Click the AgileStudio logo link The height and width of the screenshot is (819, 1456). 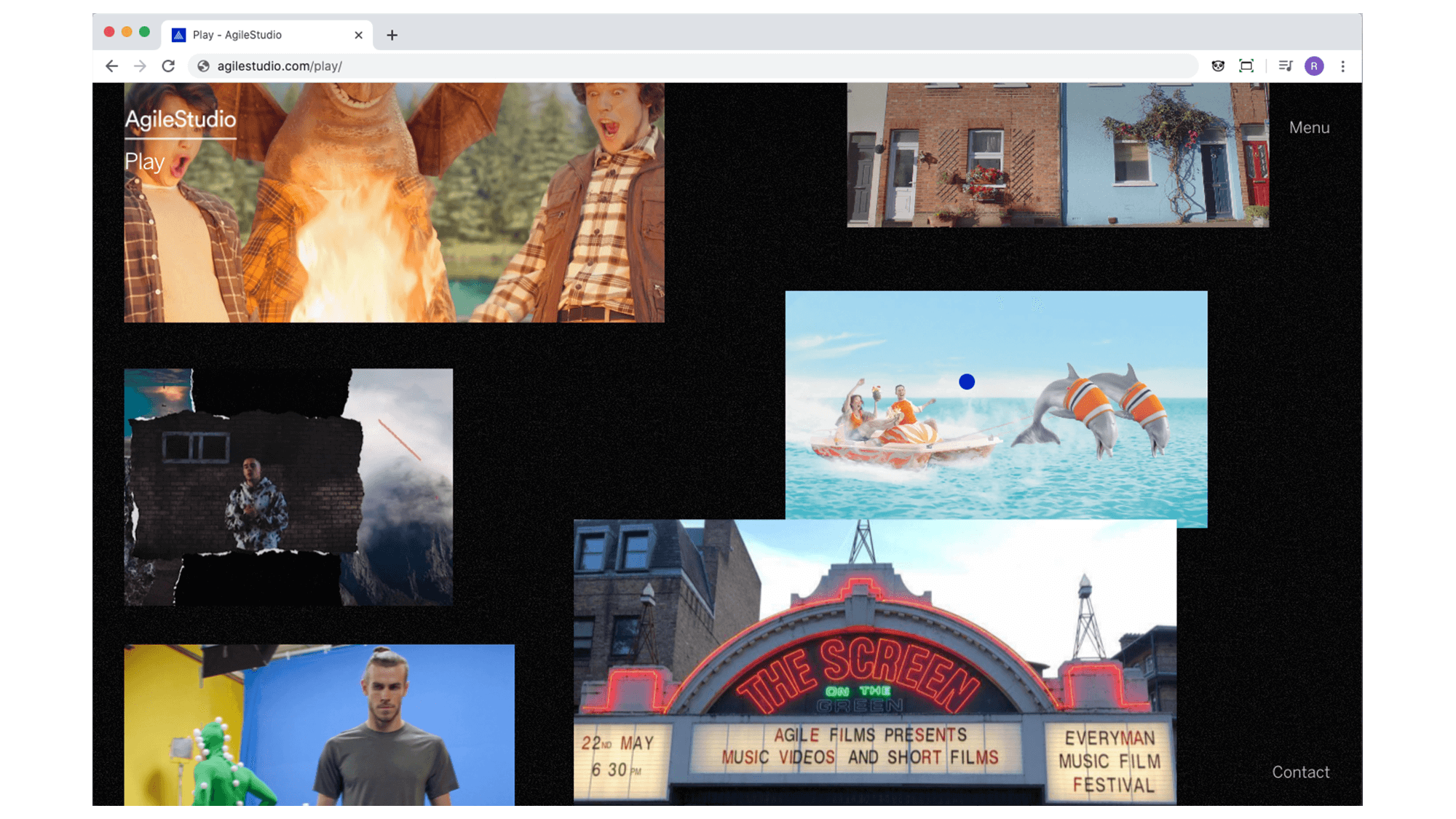tap(181, 119)
